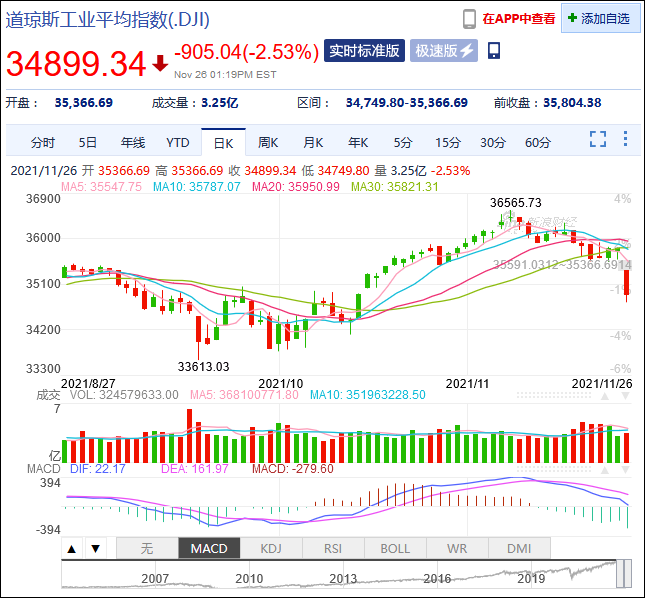Choose the DMI indicator
645x598 pixels.
pos(519,548)
